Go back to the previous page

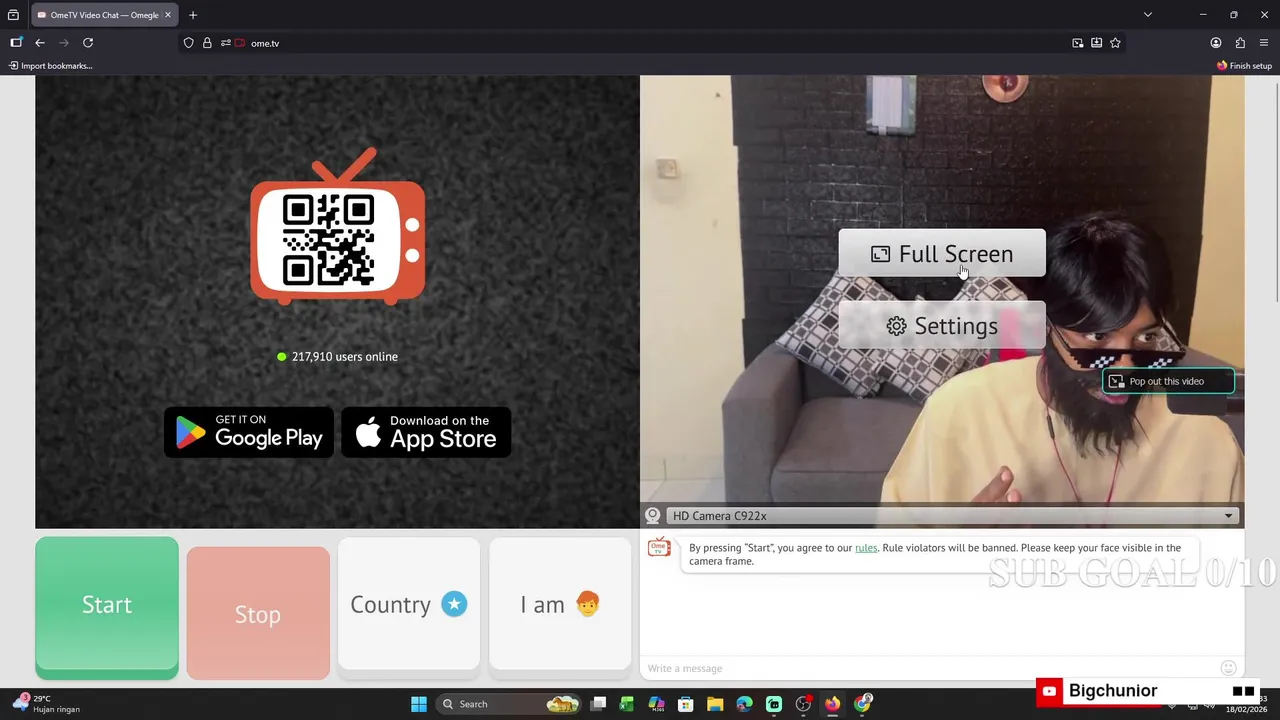click(40, 43)
